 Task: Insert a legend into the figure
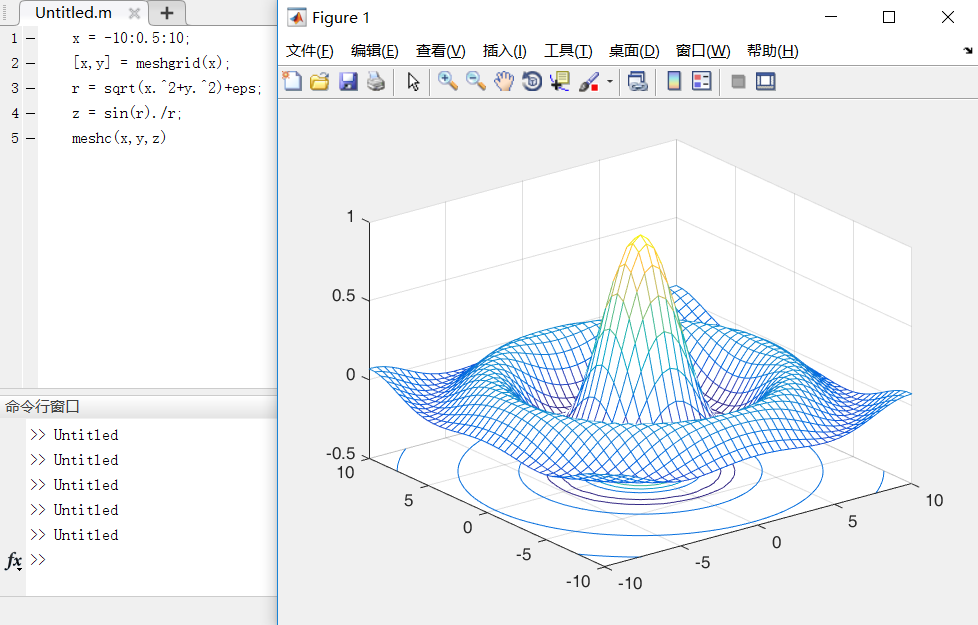pos(701,81)
